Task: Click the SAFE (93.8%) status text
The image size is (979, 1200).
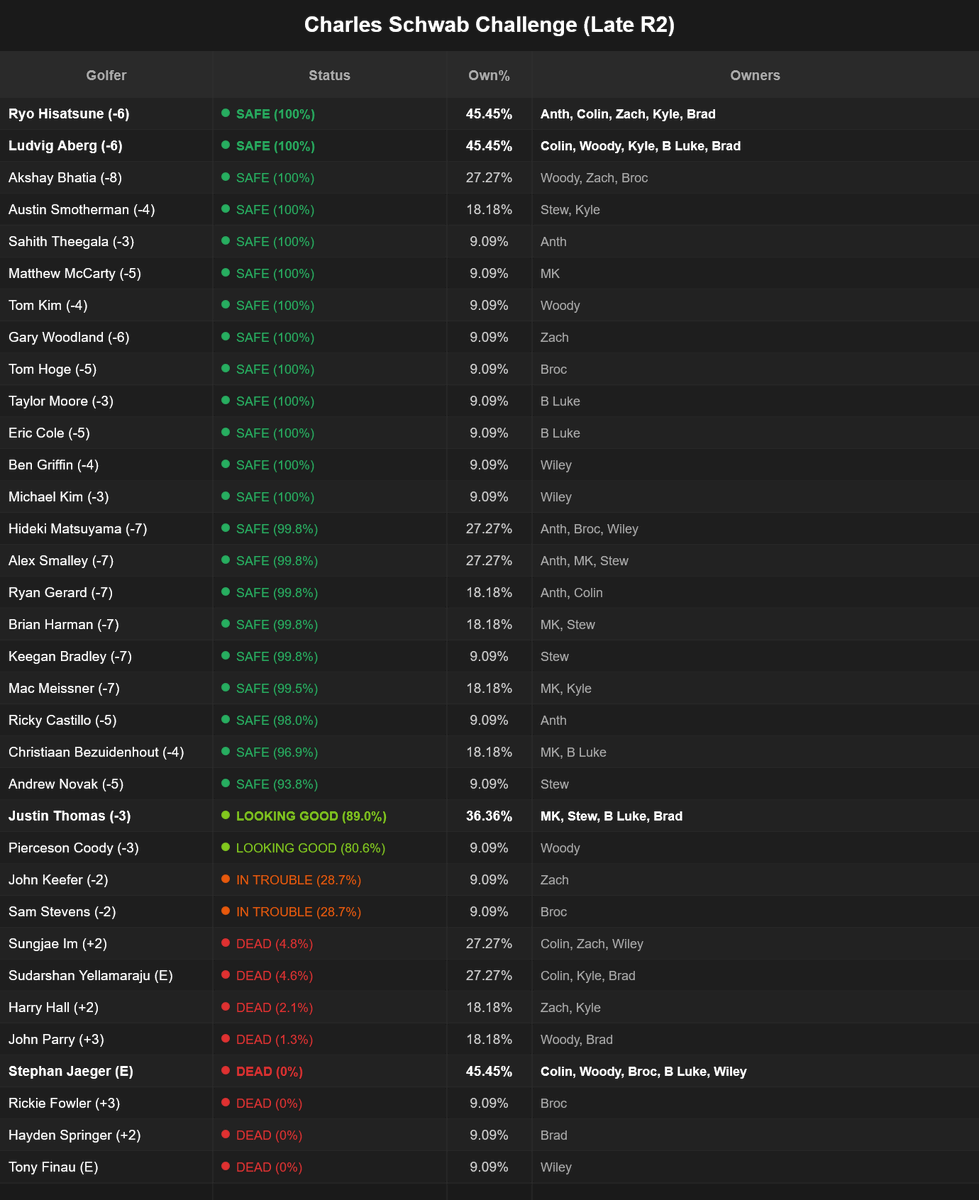Action: pyautogui.click(x=277, y=784)
